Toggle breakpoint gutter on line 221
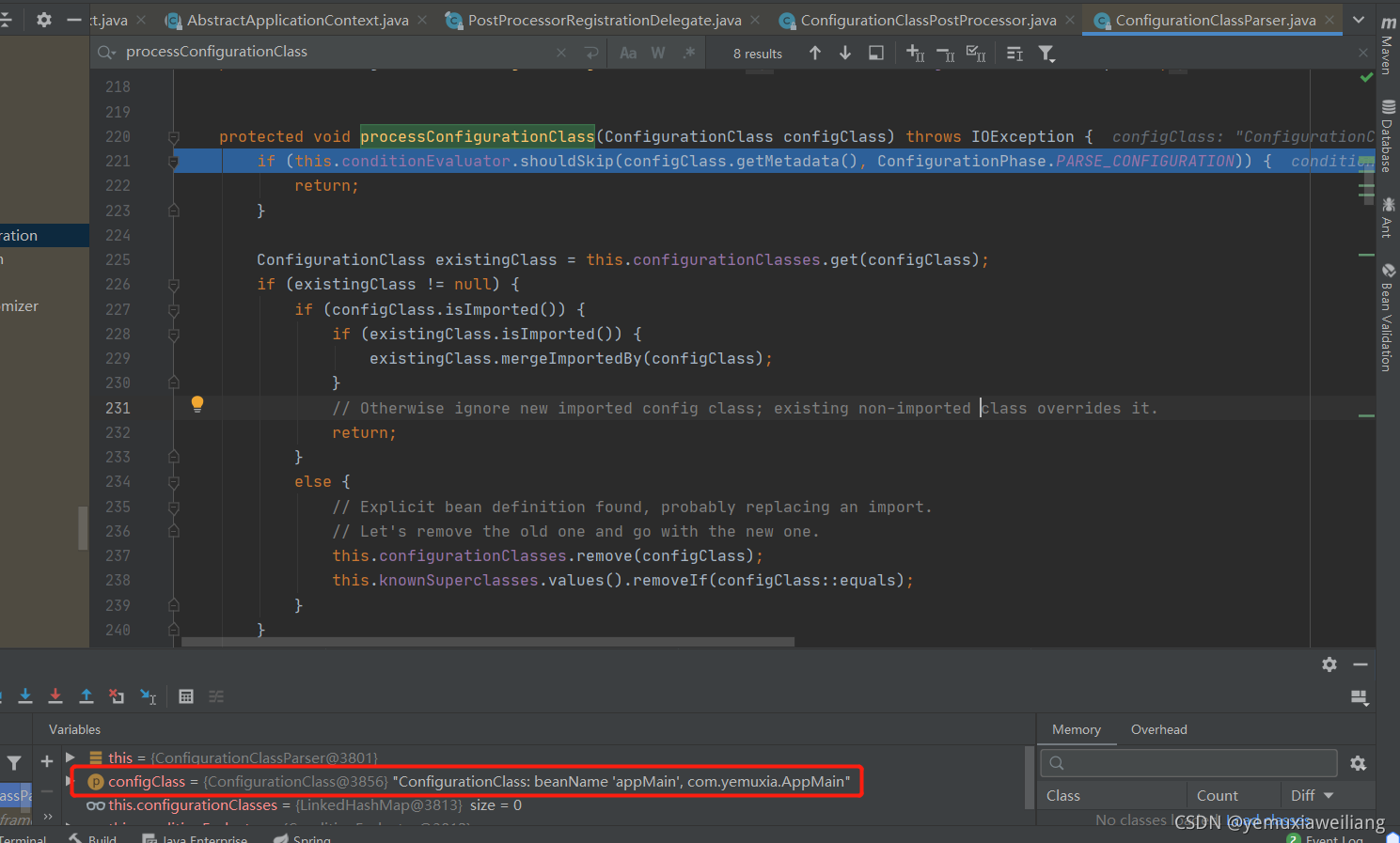1400x843 pixels. pyautogui.click(x=150, y=162)
